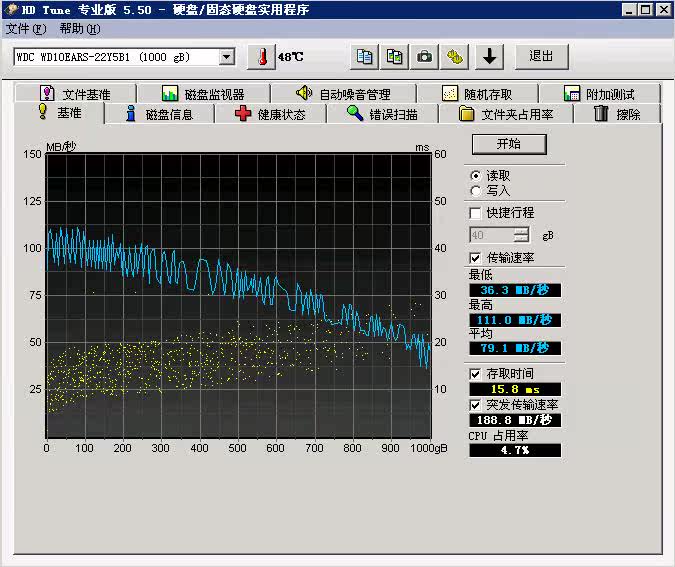The image size is (675, 567).
Task: Expand the WDC WD10EARS drive dropdown
Action: [226, 57]
